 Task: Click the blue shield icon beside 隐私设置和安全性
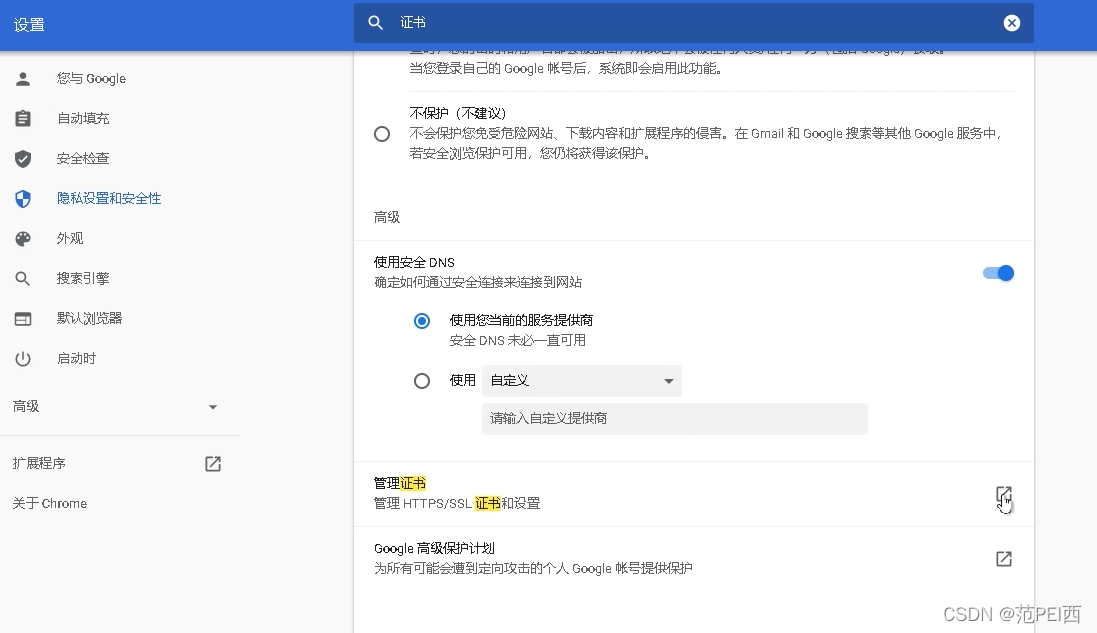(23, 199)
